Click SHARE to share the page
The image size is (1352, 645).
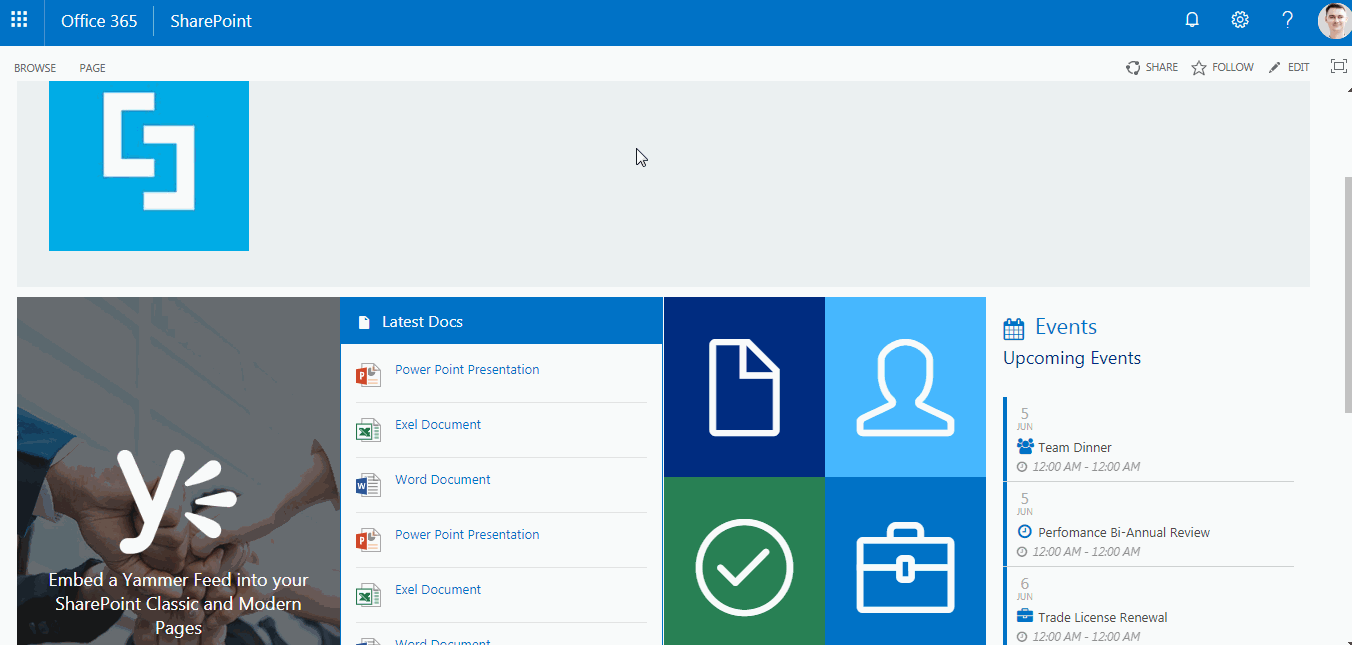1152,66
